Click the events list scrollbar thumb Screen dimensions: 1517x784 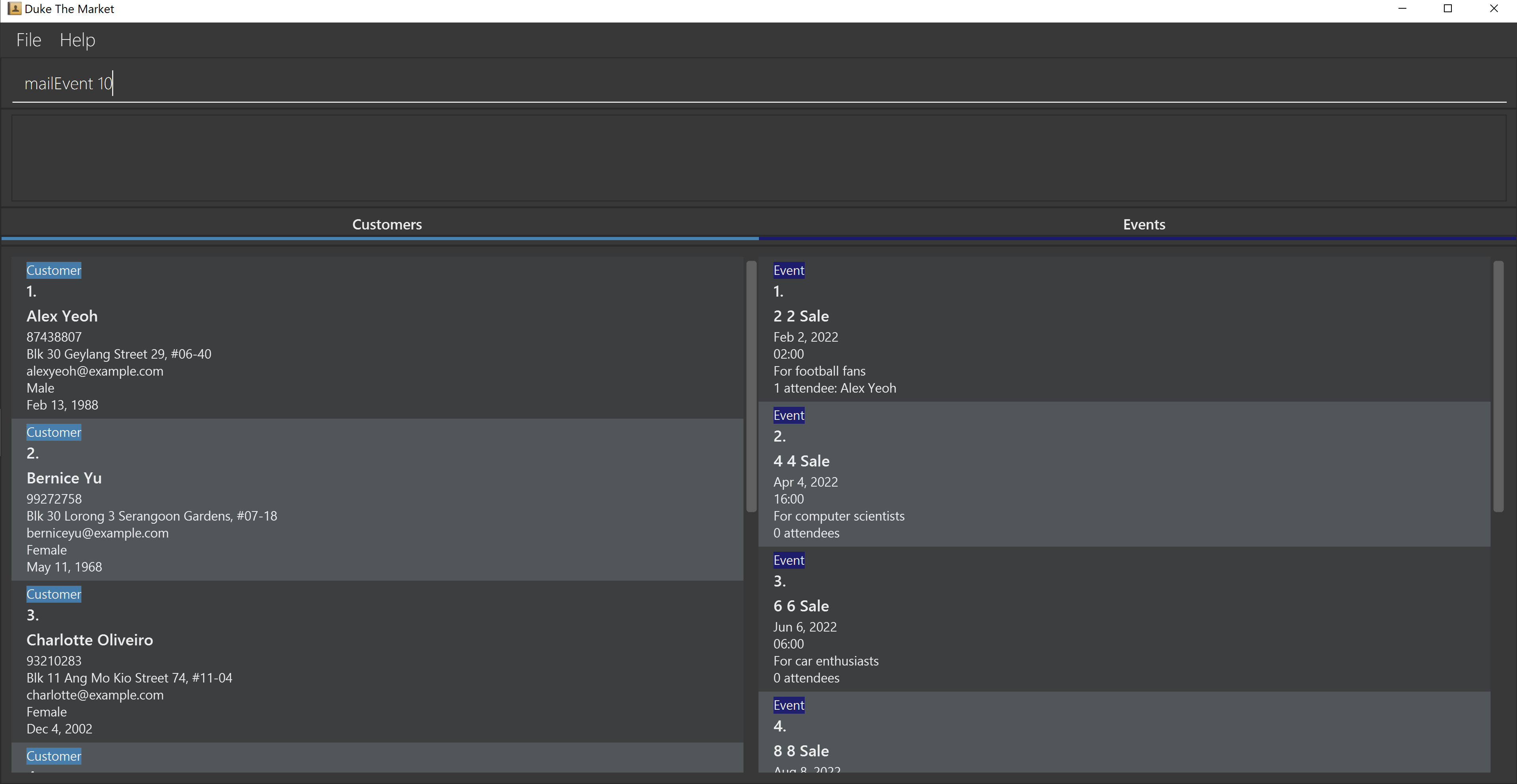(x=1498, y=386)
